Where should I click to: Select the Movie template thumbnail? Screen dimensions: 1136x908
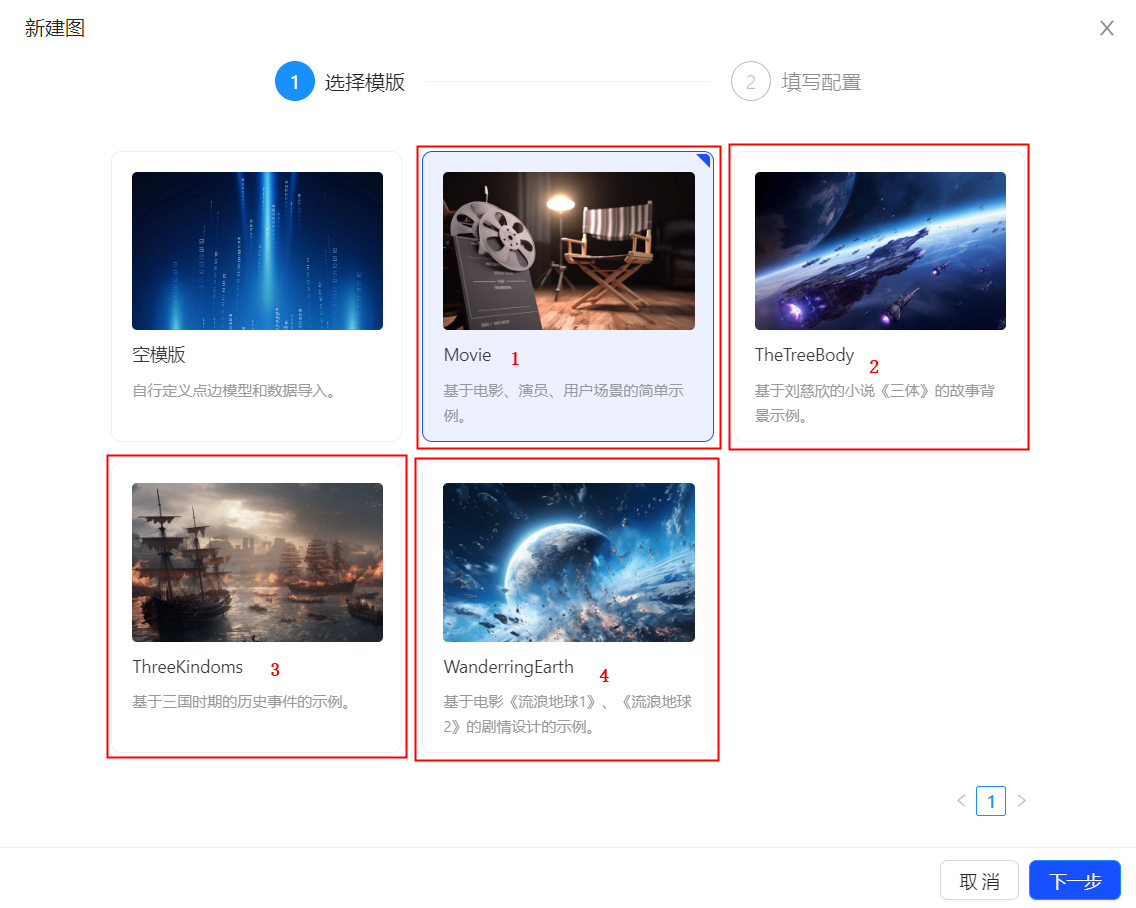pos(569,251)
